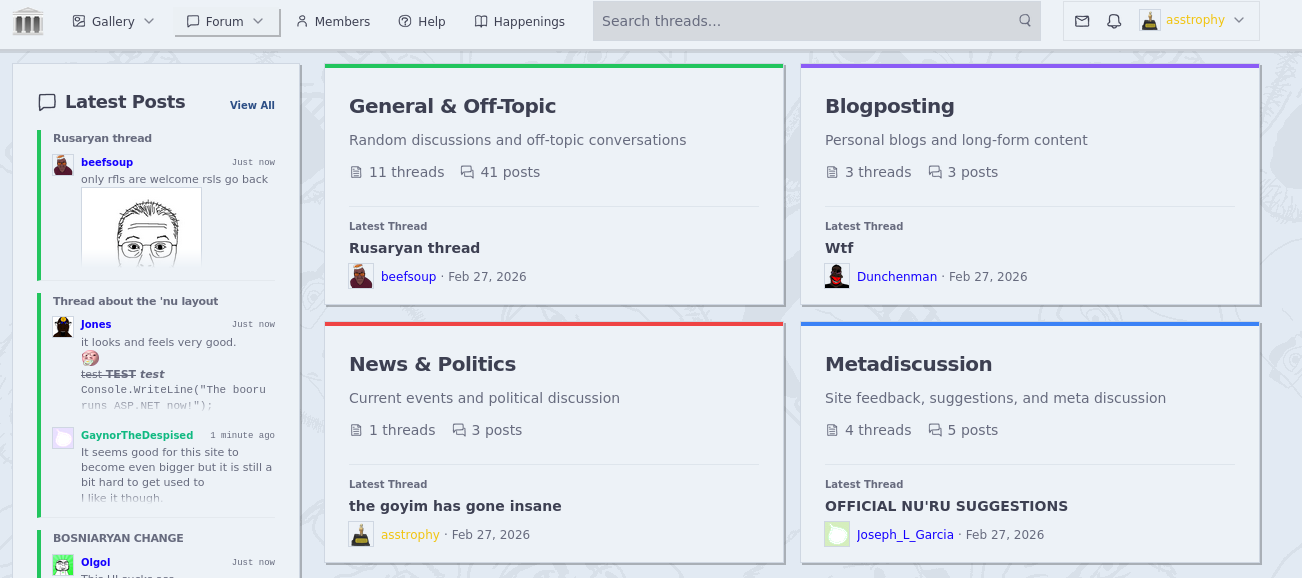Click the search magnifier icon
The width and height of the screenshot is (1302, 578).
point(1025,21)
